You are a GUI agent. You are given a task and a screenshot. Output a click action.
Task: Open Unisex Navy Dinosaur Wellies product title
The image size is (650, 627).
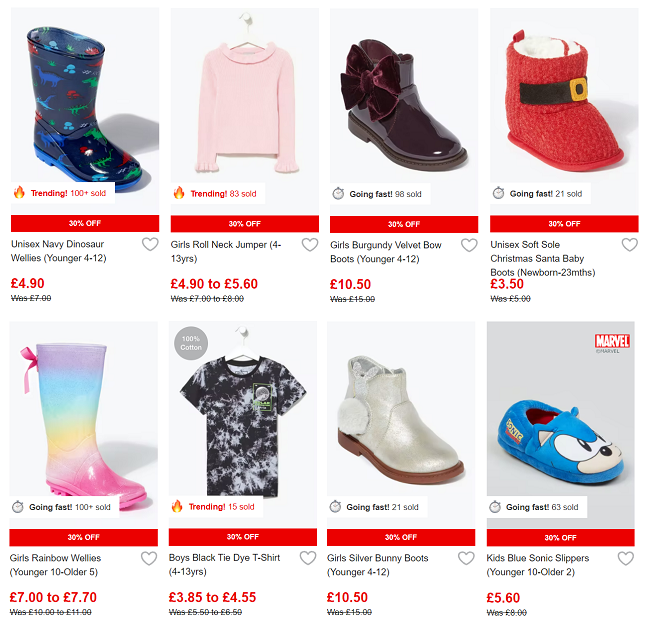pos(58,251)
